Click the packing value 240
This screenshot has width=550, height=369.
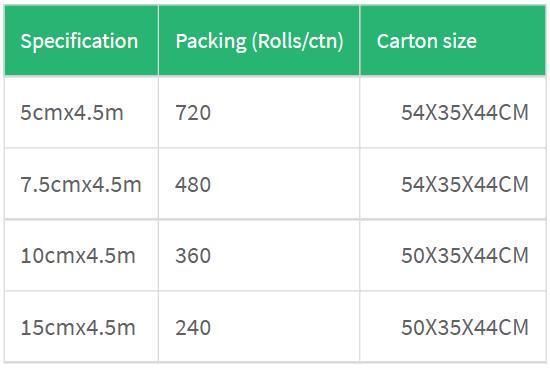pos(193,327)
